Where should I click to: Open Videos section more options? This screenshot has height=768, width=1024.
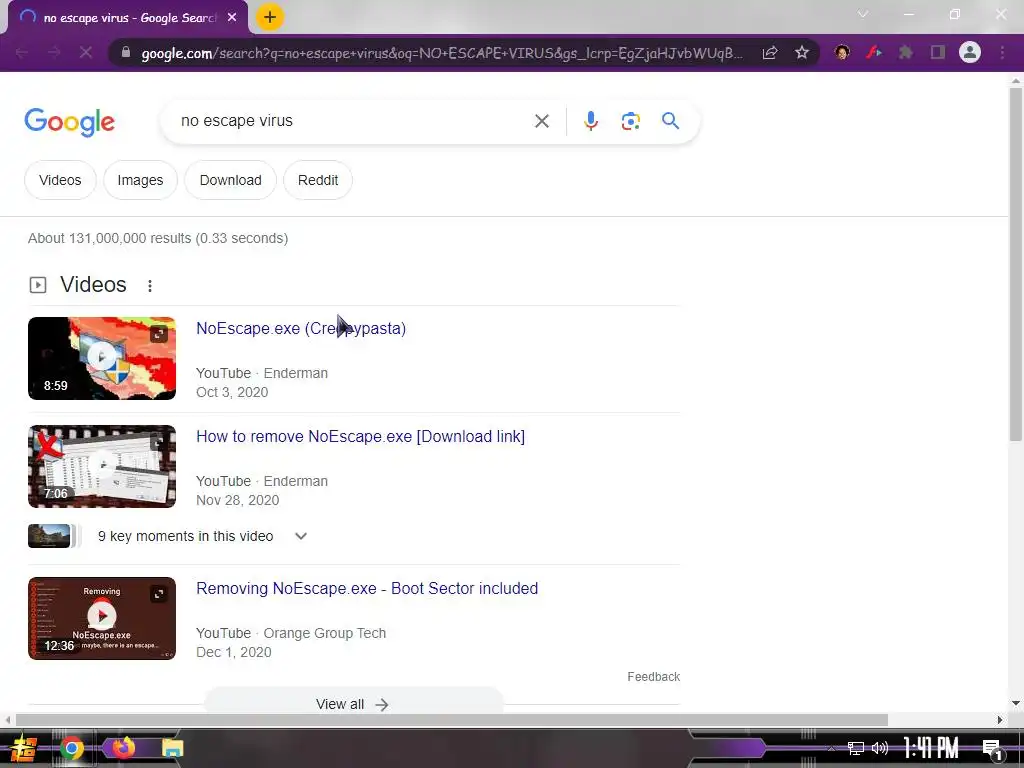150,285
